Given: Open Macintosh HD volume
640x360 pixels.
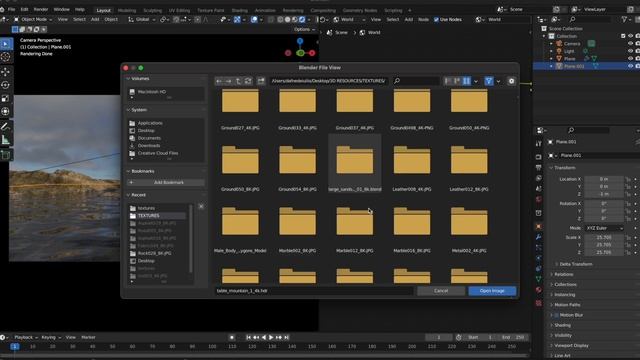Looking at the screenshot, I should [x=151, y=92].
